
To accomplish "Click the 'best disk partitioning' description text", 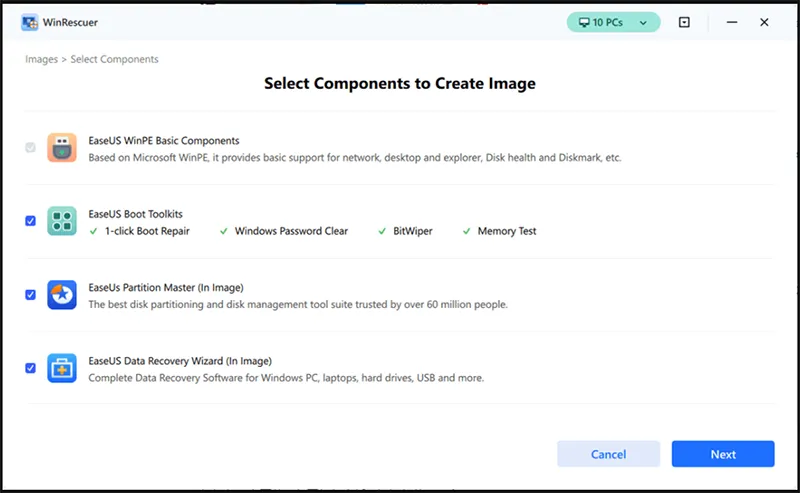I will click(x=298, y=305).
